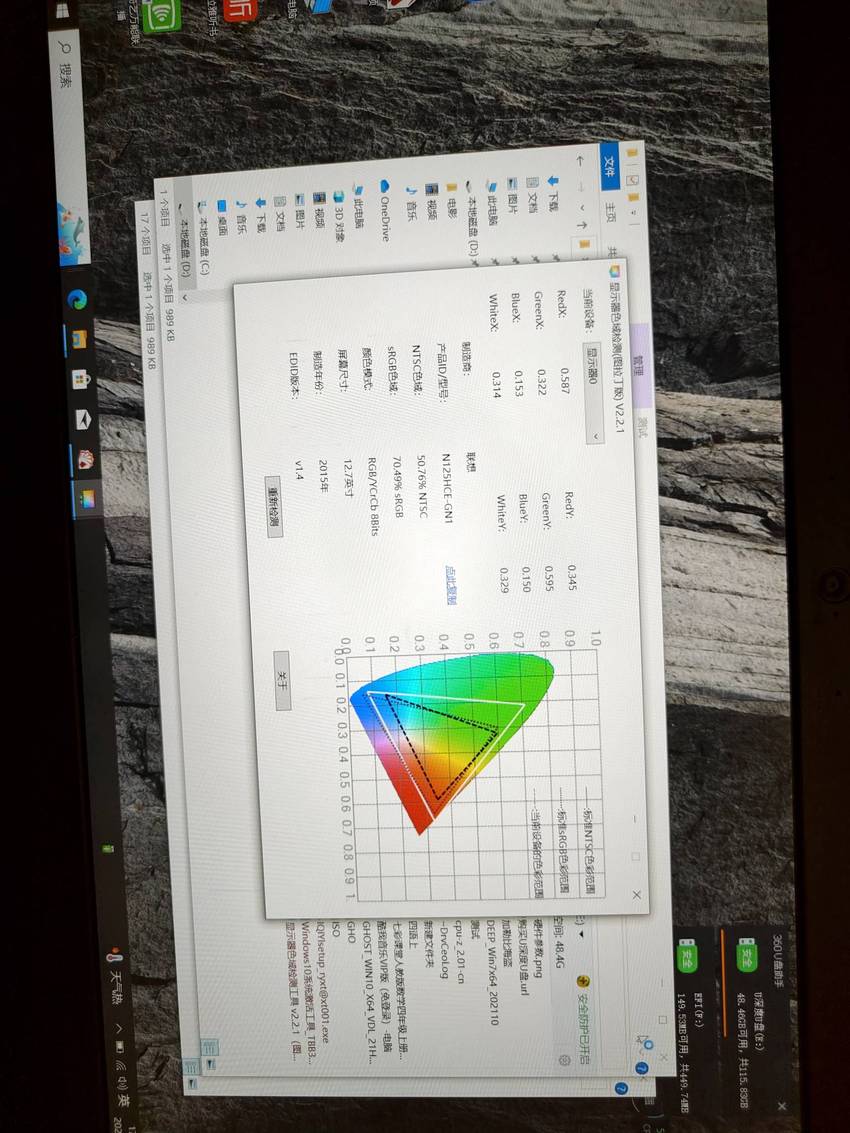Click 安全 icon for U深度U盘(E:)
Viewport: 850px width, 1133px height.
(746, 954)
